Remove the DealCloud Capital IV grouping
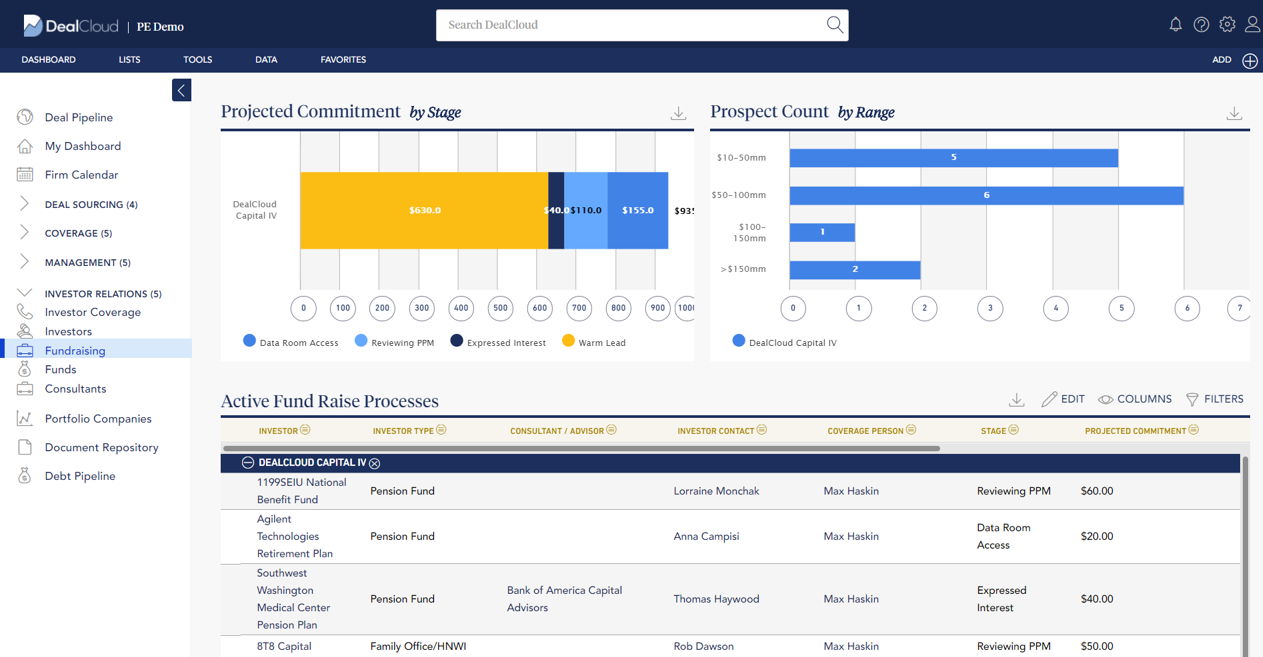Screen dimensions: 1263x657 point(375,464)
